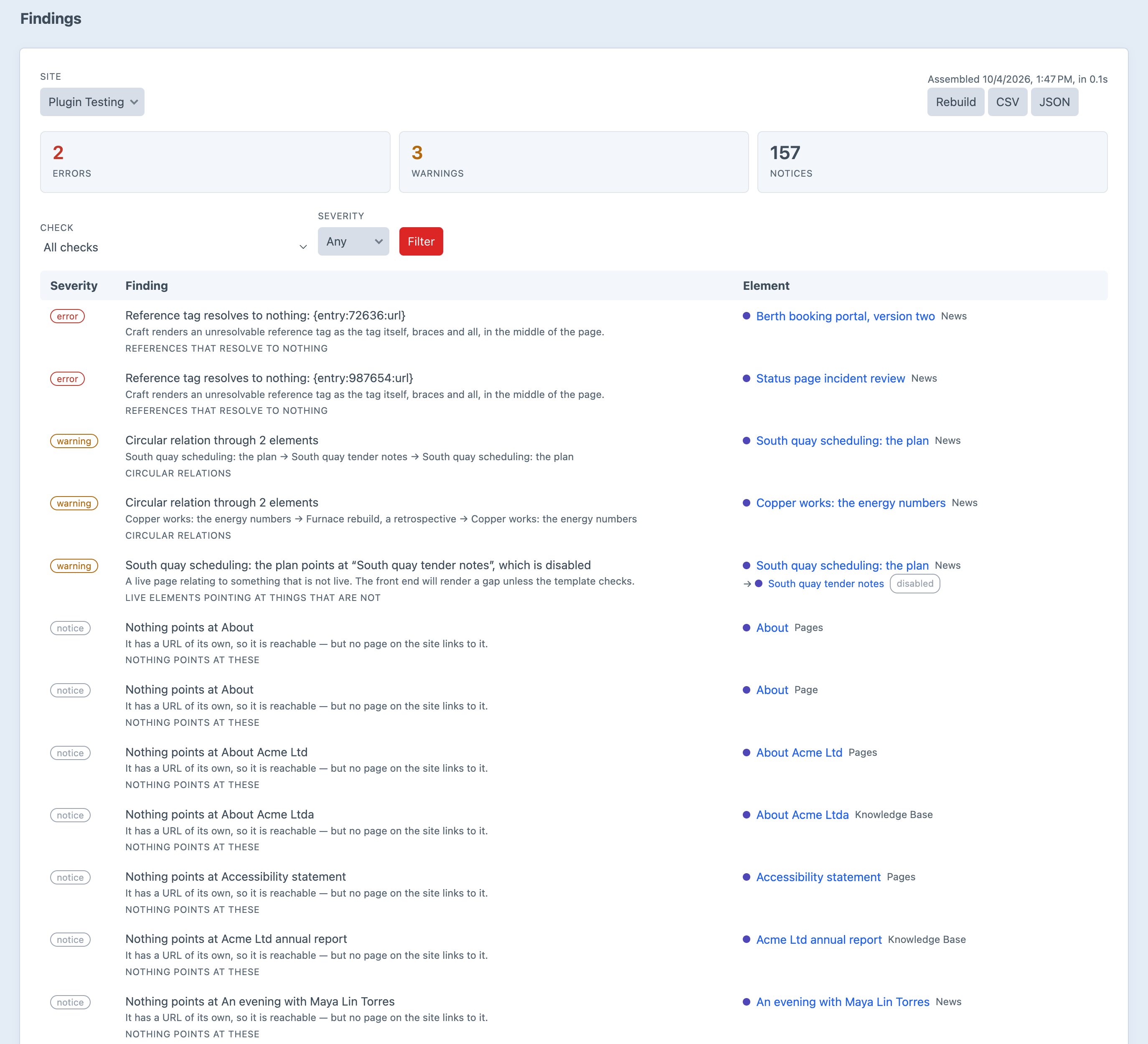The width and height of the screenshot is (1148, 1044).
Task: Click the Severity column header
Action: [x=74, y=286]
